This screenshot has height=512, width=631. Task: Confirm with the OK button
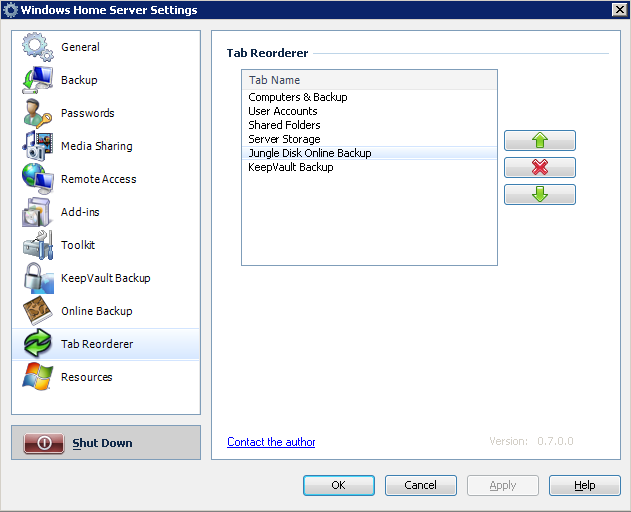[x=339, y=485]
